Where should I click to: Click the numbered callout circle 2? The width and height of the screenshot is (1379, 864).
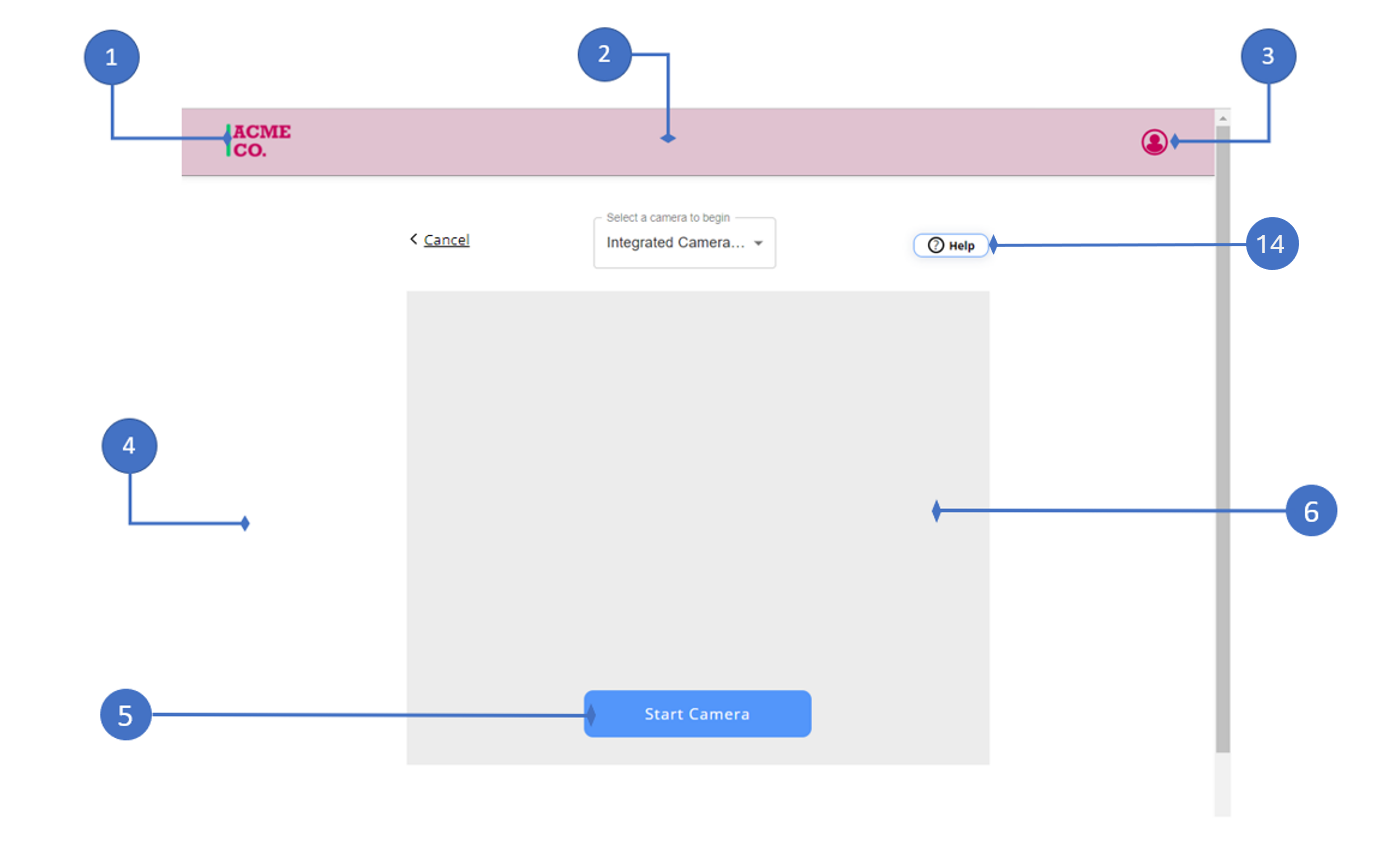[604, 54]
